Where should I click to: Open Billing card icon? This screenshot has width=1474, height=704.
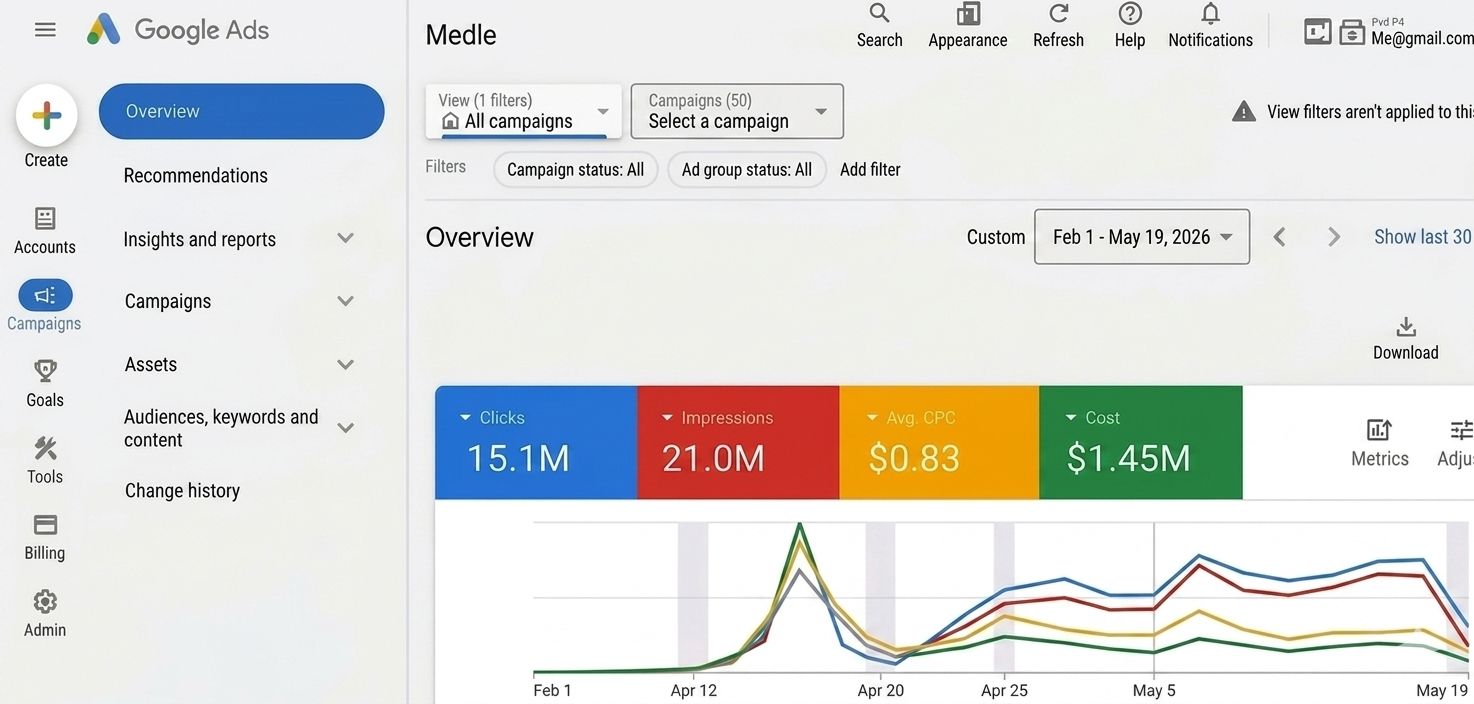pos(45,525)
